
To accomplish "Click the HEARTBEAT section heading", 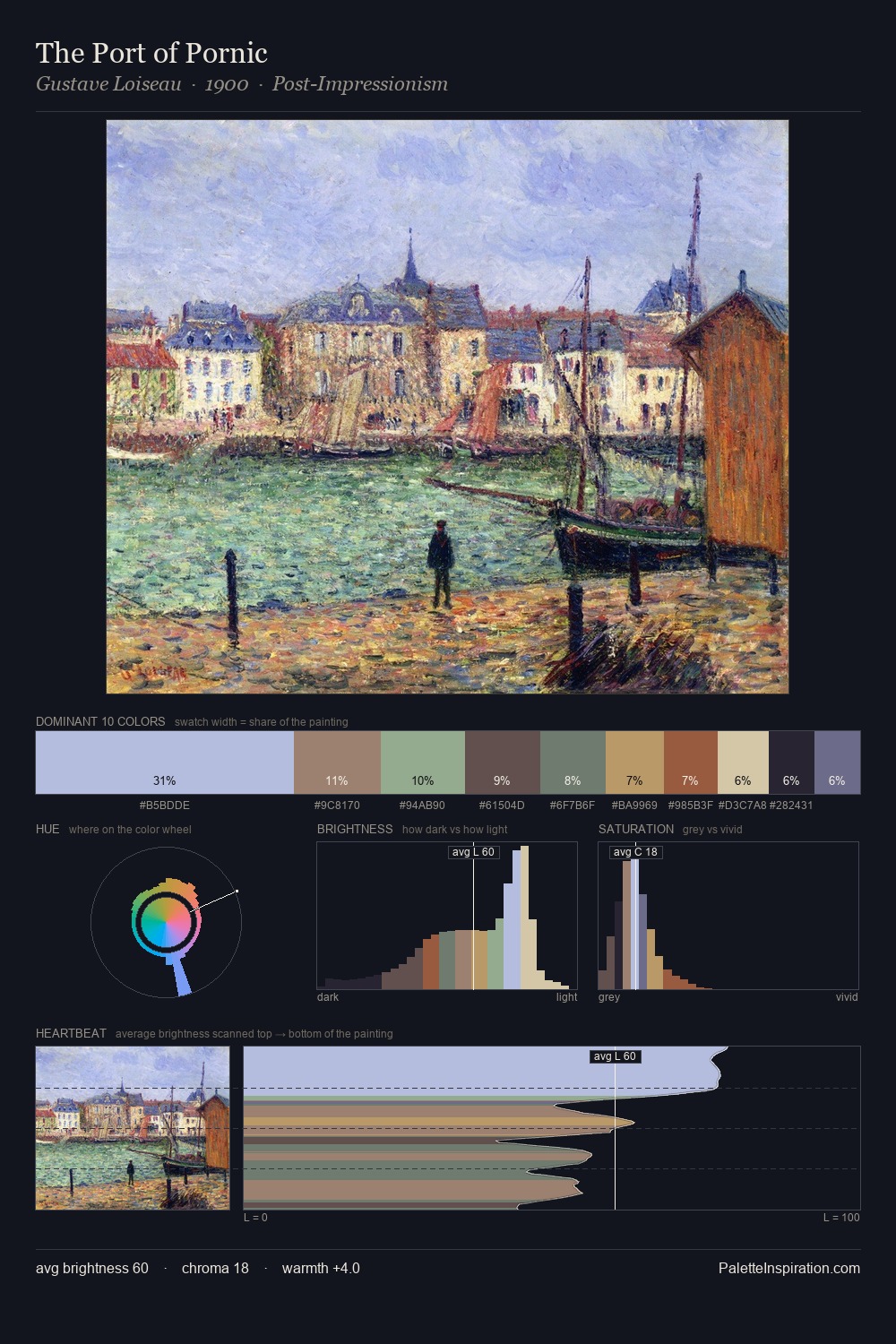I will pyautogui.click(x=71, y=1033).
